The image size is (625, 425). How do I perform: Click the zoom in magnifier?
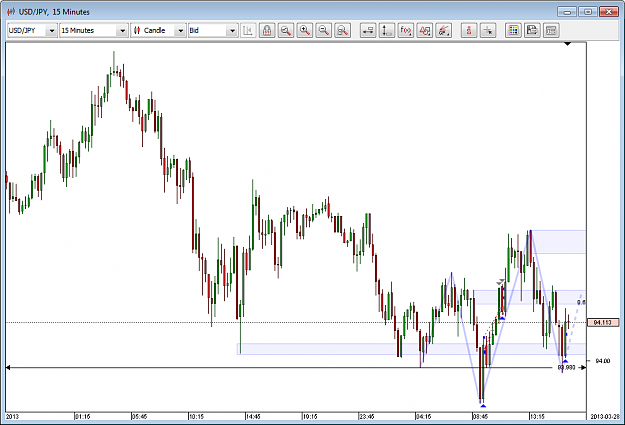point(305,30)
